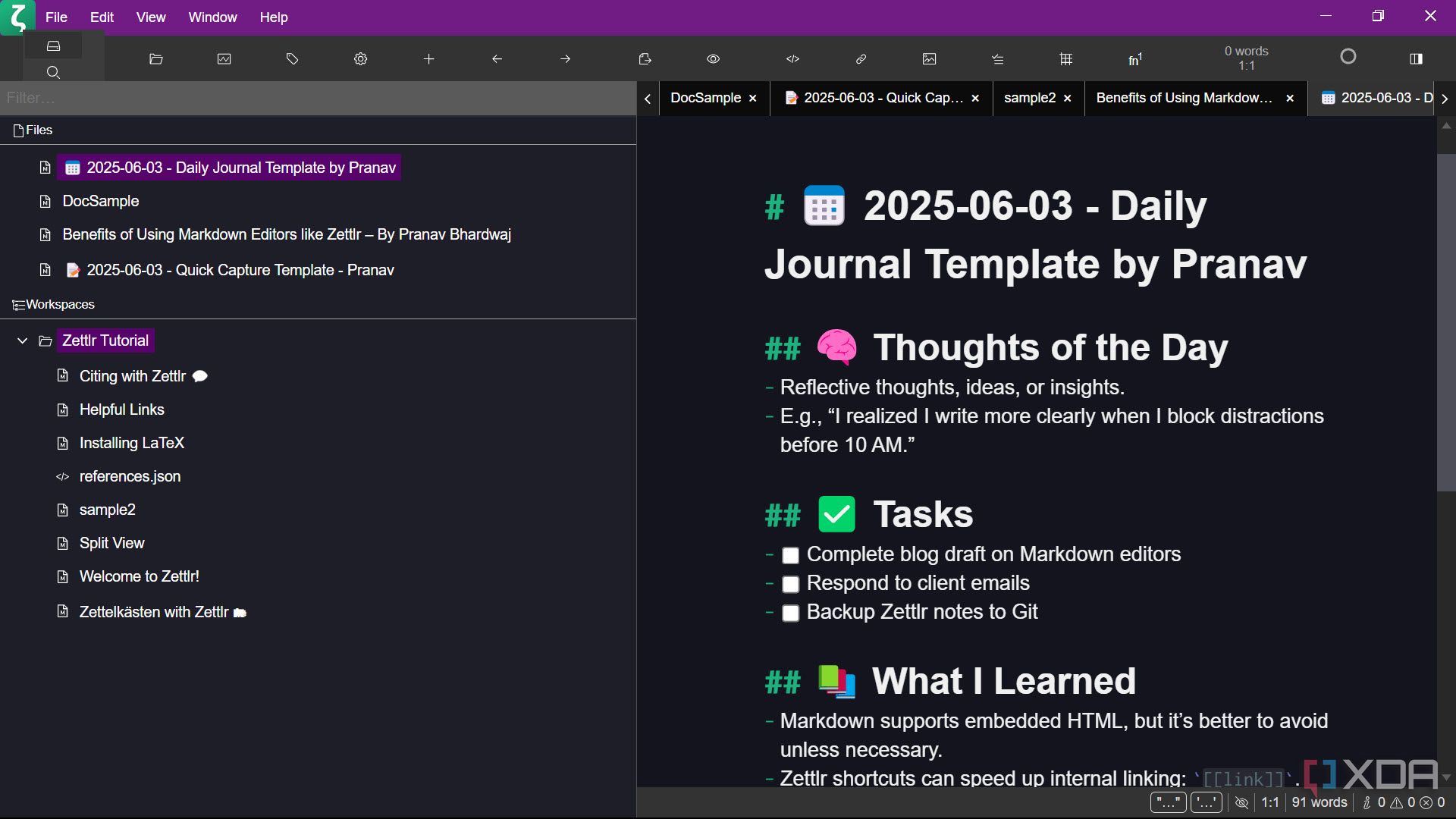Image resolution: width=1456 pixels, height=819 pixels.
Task: Click the pomodoro timer circle
Action: click(1348, 57)
